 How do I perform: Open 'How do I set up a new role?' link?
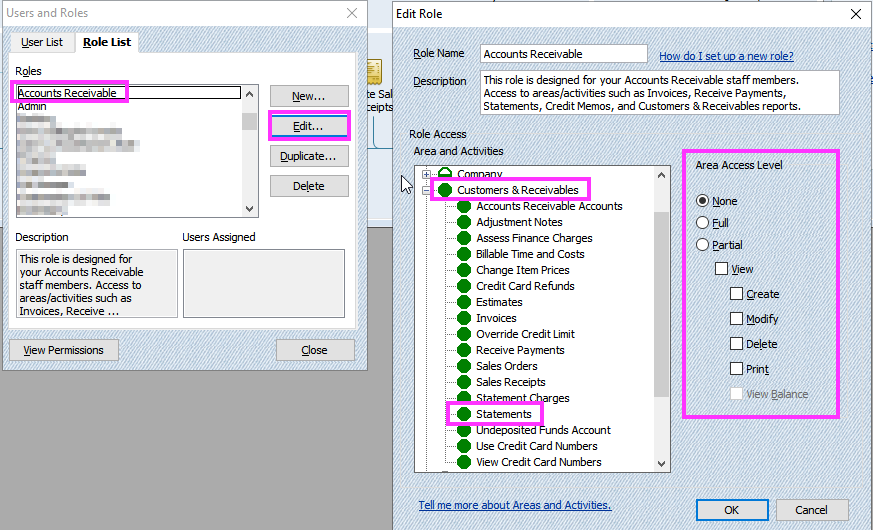tap(726, 56)
